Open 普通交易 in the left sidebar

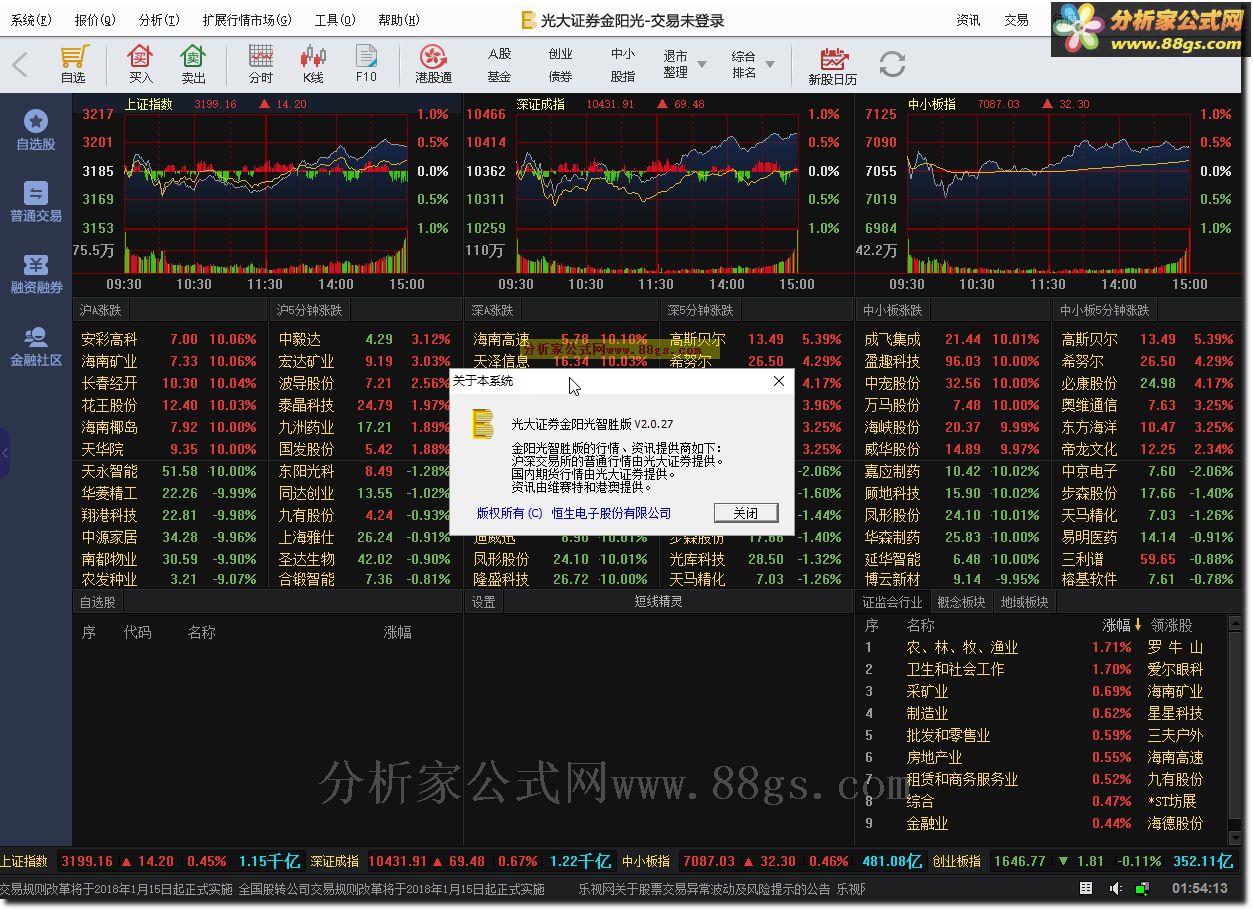[36, 203]
